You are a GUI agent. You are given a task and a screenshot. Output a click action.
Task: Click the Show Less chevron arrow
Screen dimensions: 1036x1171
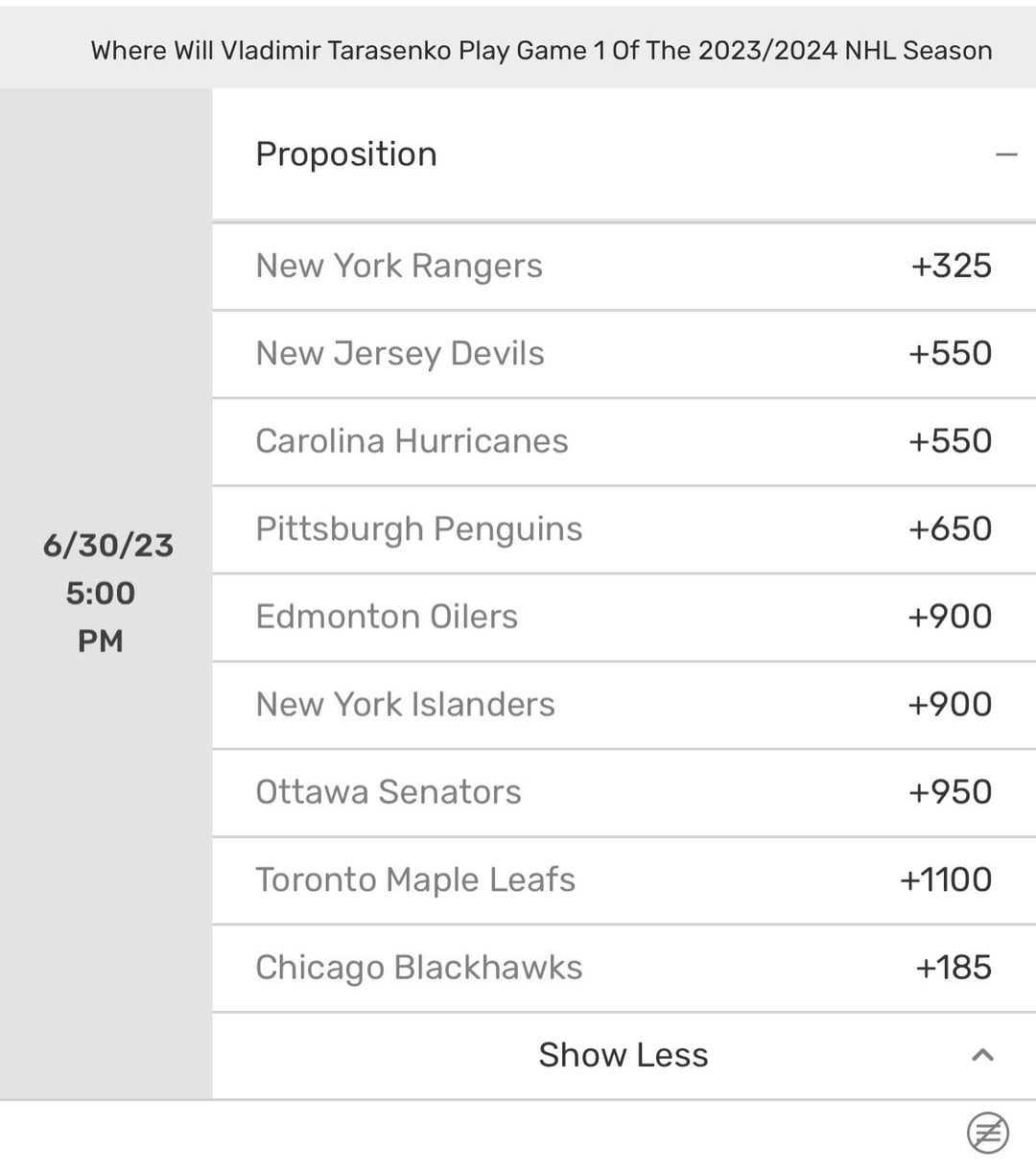982,1055
